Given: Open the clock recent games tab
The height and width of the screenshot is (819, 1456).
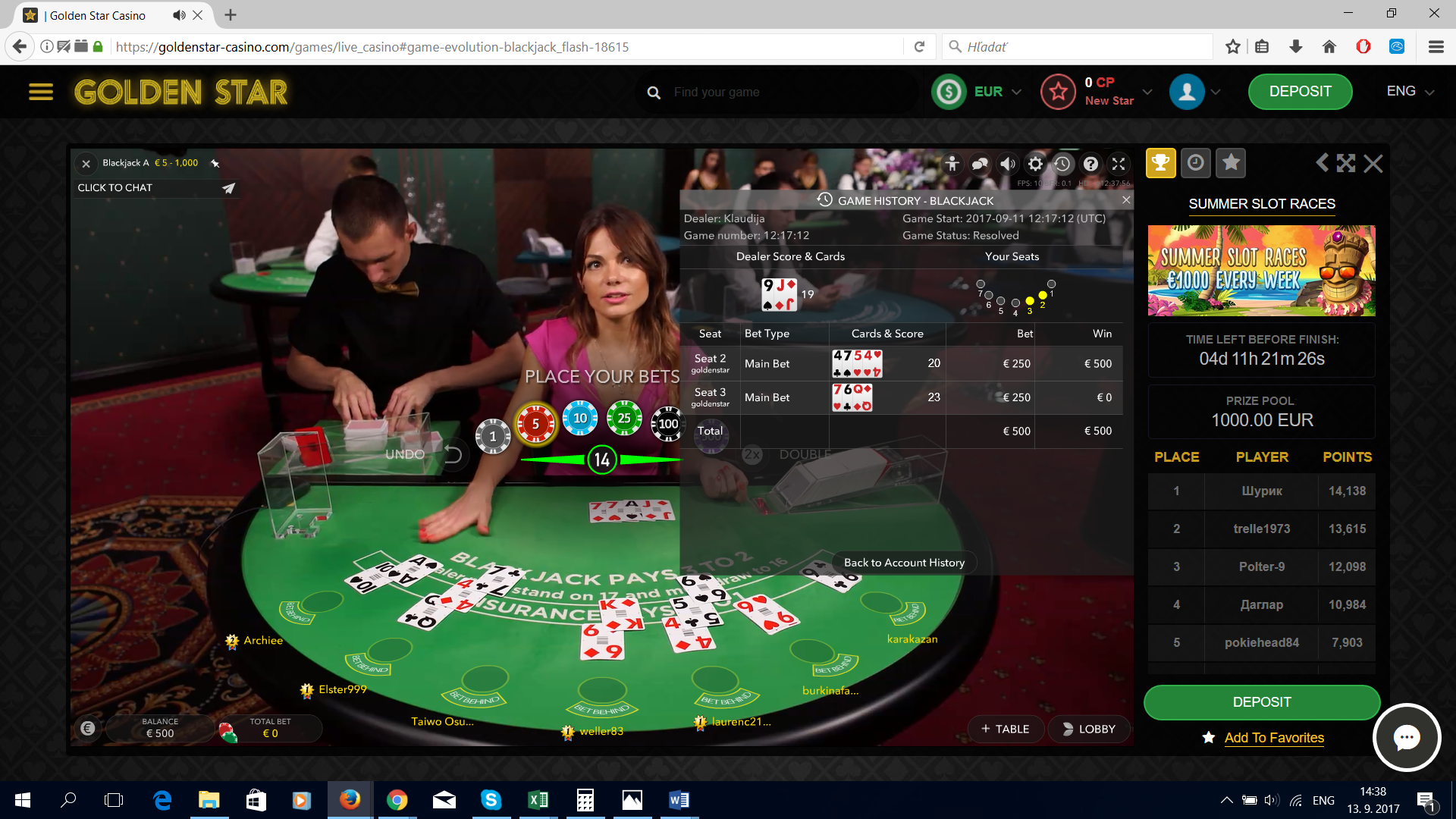Looking at the screenshot, I should [1196, 163].
